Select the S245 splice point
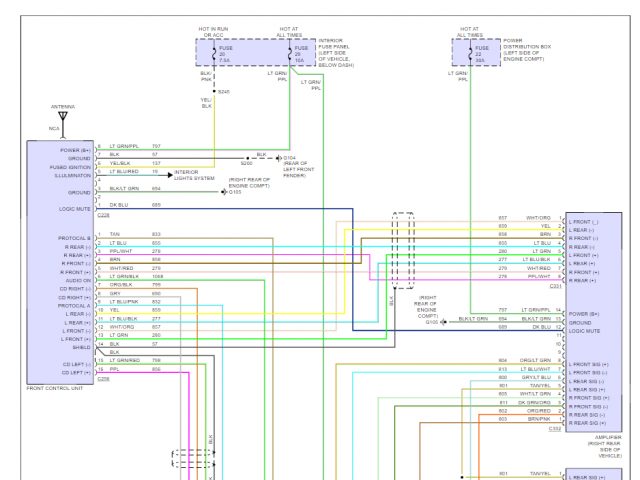Image resolution: width=640 pixels, height=480 pixels. click(x=212, y=91)
